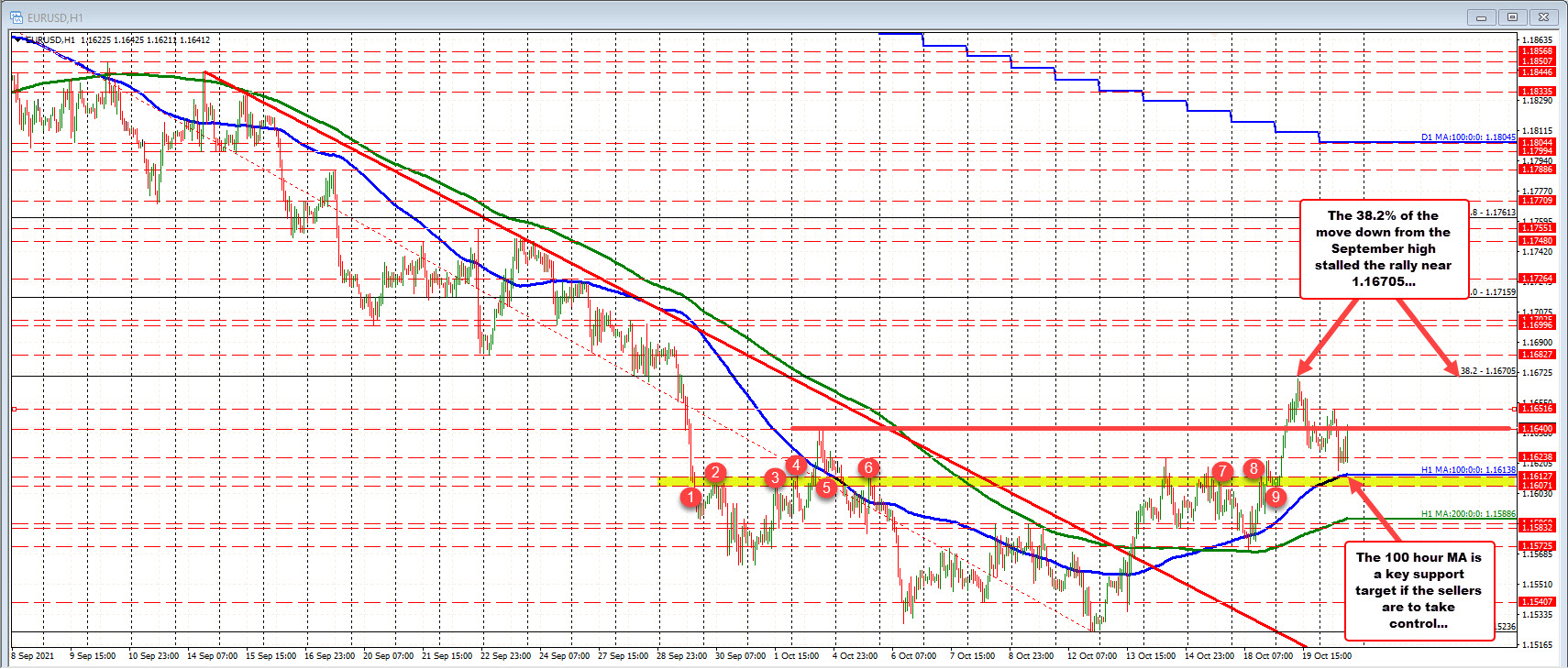Click the 1.18115 price scale value
Screen dimensions: 1568x669
click(x=1538, y=131)
